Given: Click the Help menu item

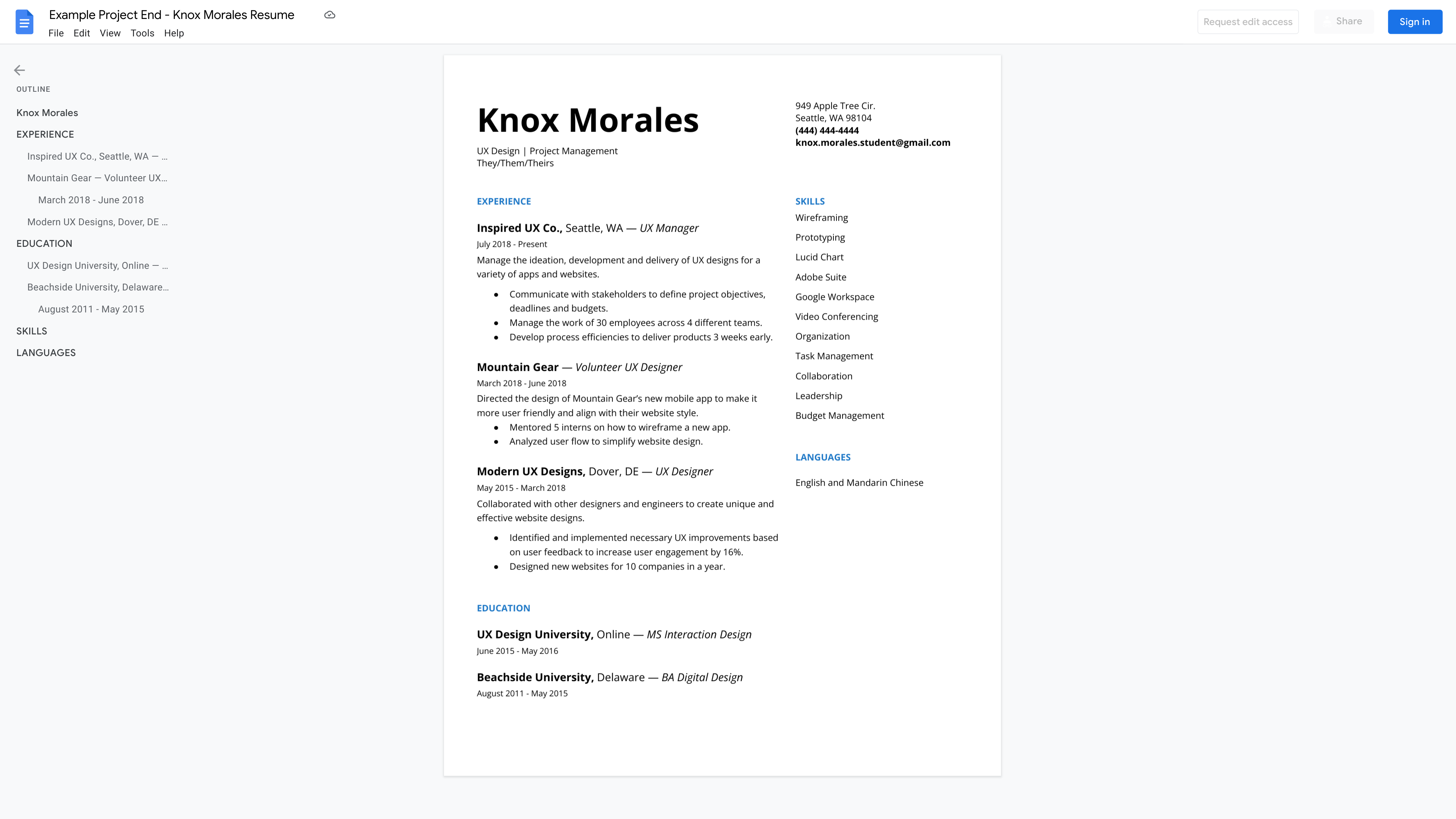Looking at the screenshot, I should (x=174, y=33).
